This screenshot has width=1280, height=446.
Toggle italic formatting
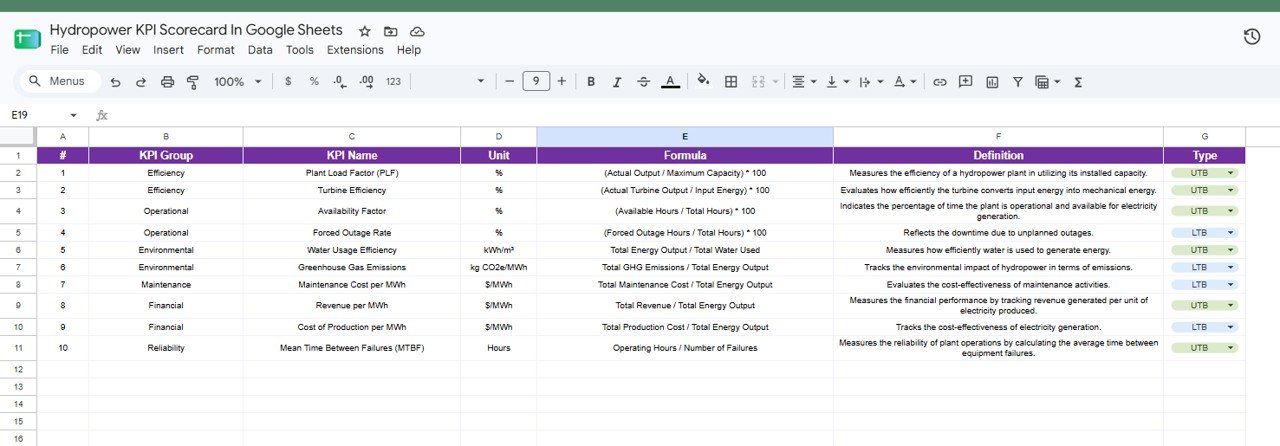(617, 82)
